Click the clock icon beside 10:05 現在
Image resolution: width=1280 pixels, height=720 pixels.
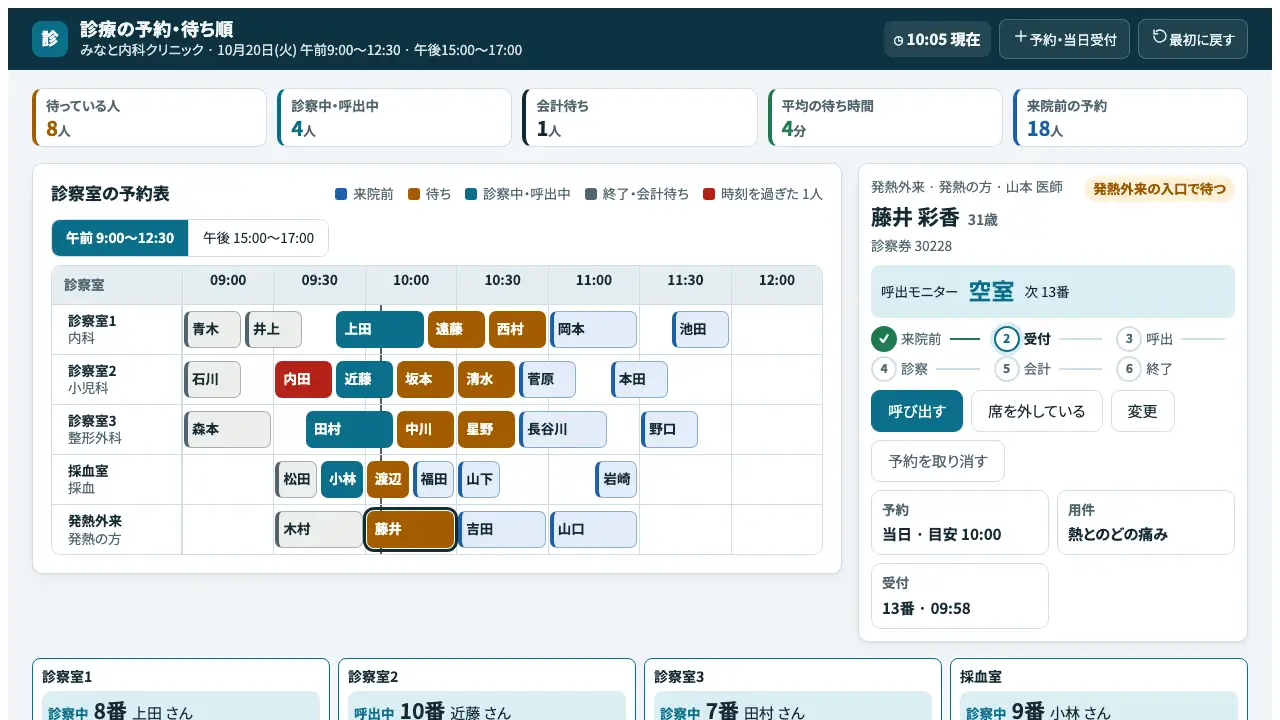(898, 40)
